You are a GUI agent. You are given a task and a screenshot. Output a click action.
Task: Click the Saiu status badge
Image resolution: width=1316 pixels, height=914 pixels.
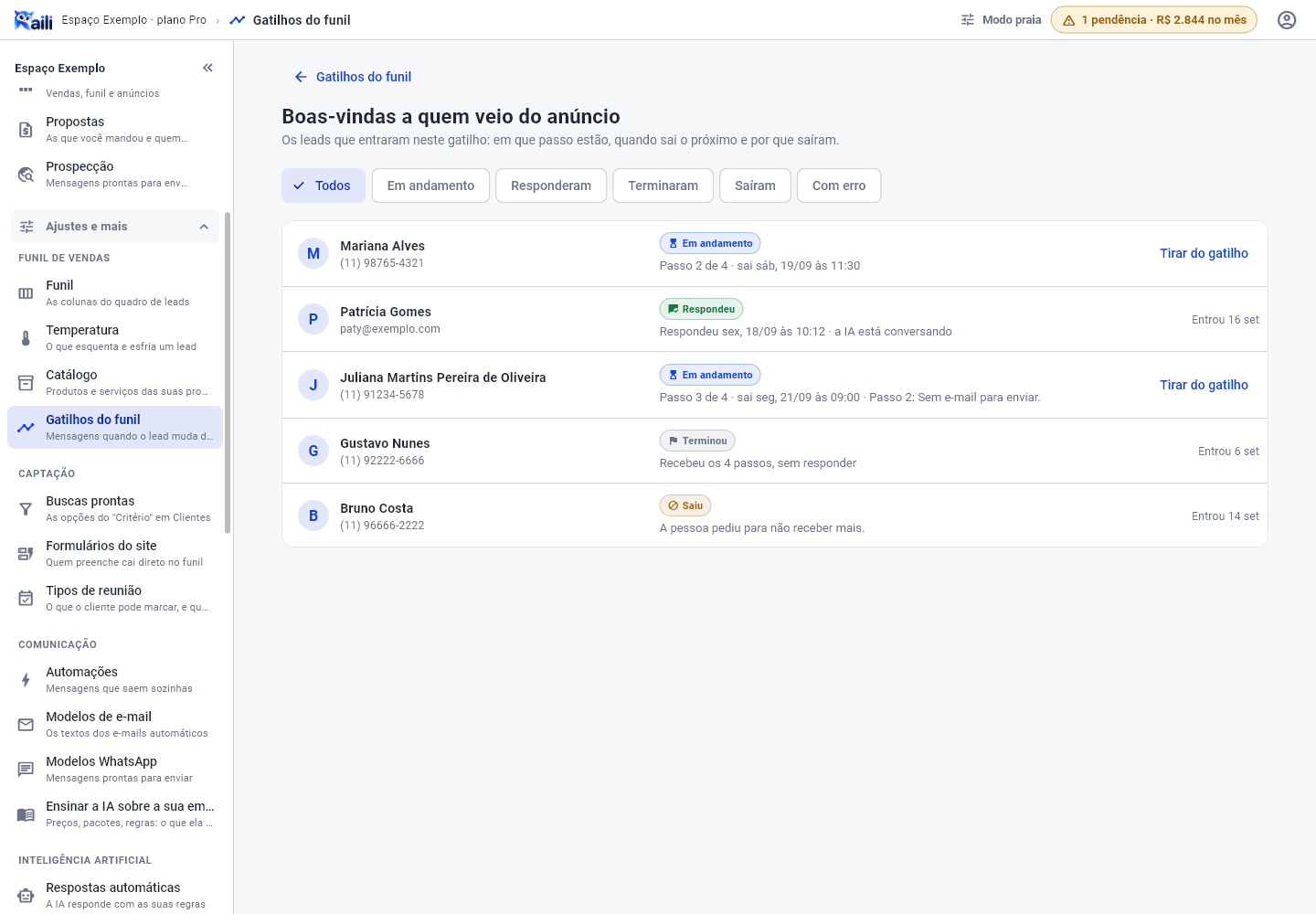click(685, 505)
